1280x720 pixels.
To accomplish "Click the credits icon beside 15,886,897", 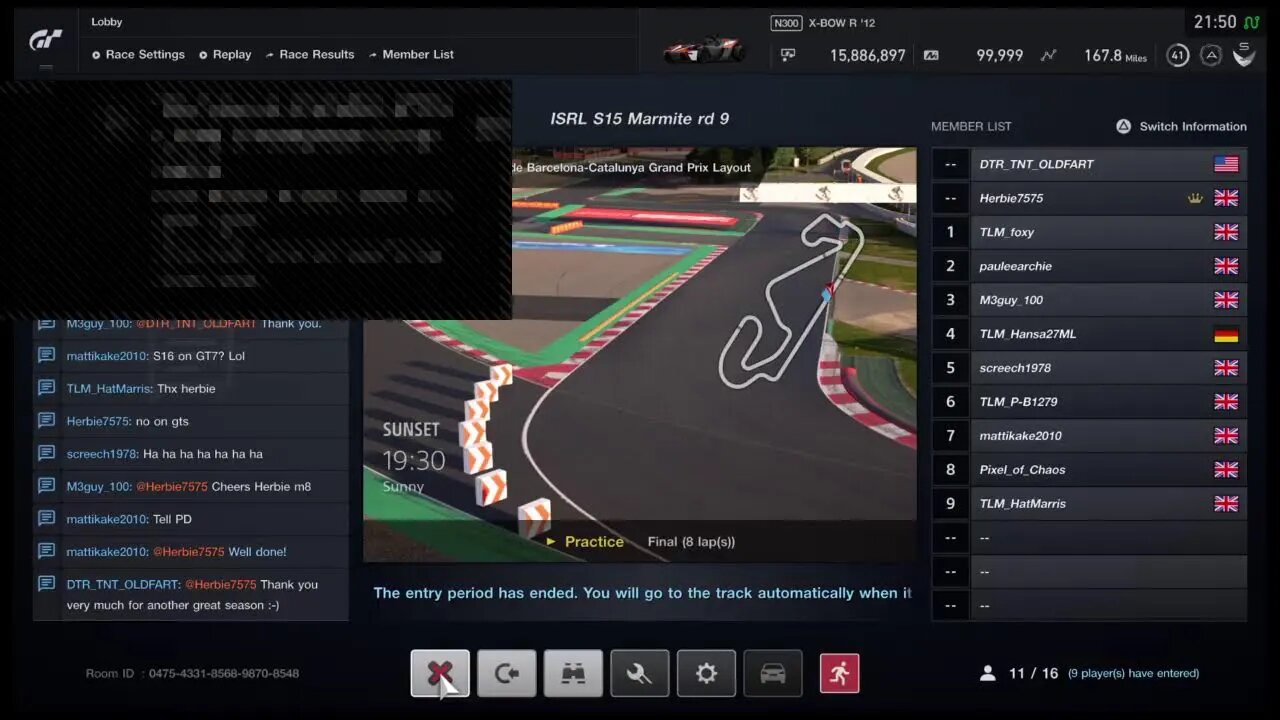I will [788, 55].
